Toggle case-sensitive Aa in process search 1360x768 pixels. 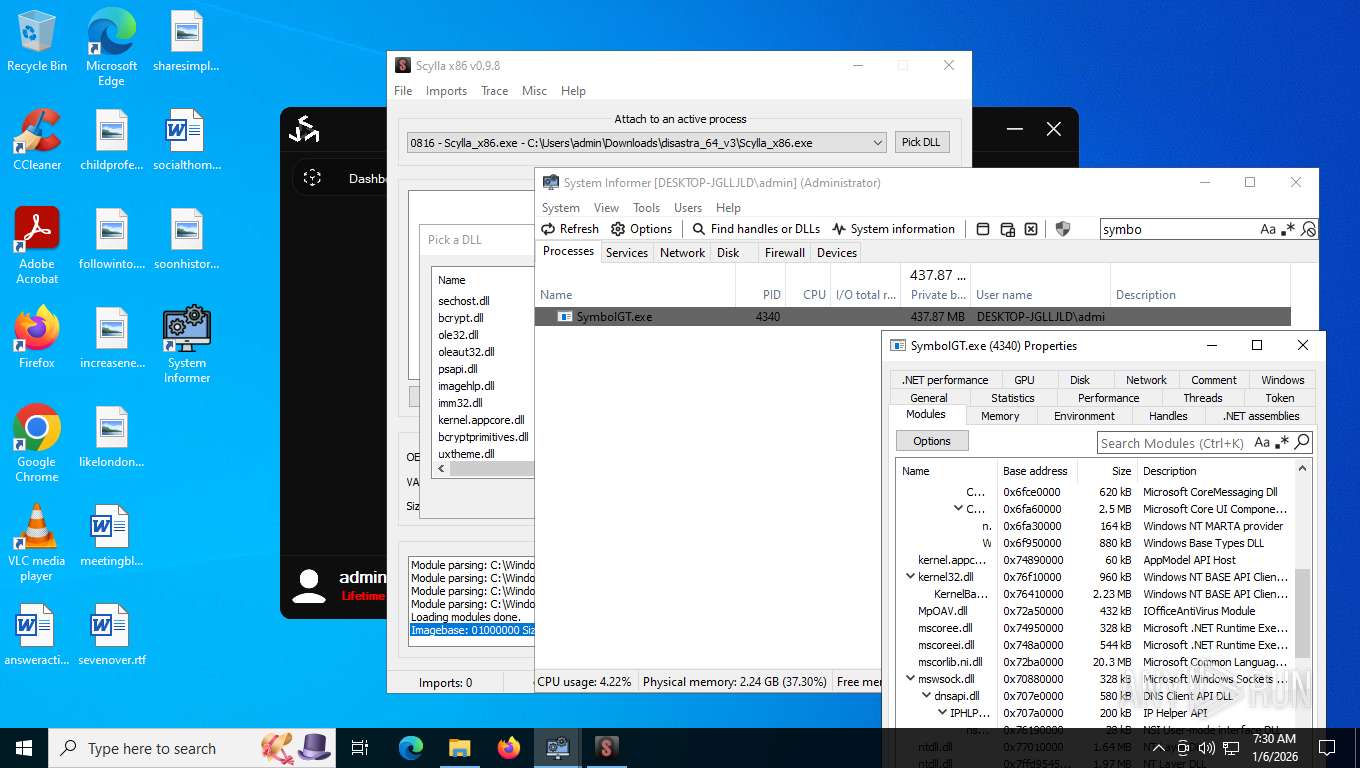point(1268,229)
